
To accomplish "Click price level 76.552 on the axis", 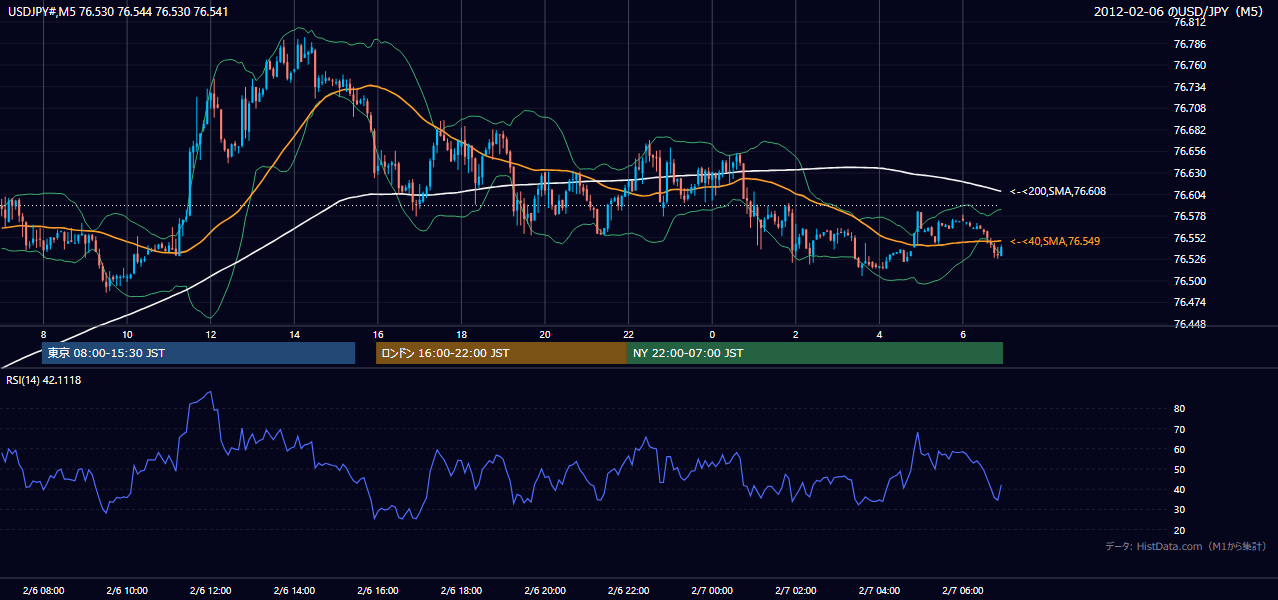I will [1189, 238].
